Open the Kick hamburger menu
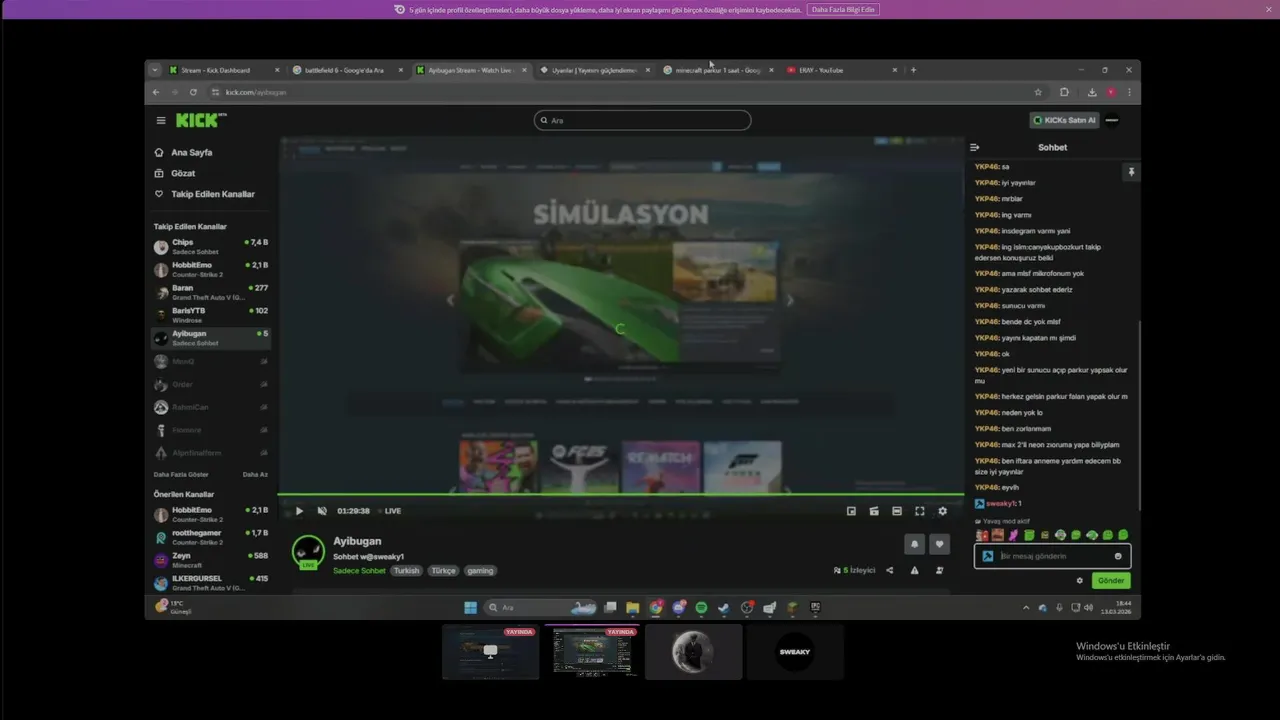 pos(161,120)
